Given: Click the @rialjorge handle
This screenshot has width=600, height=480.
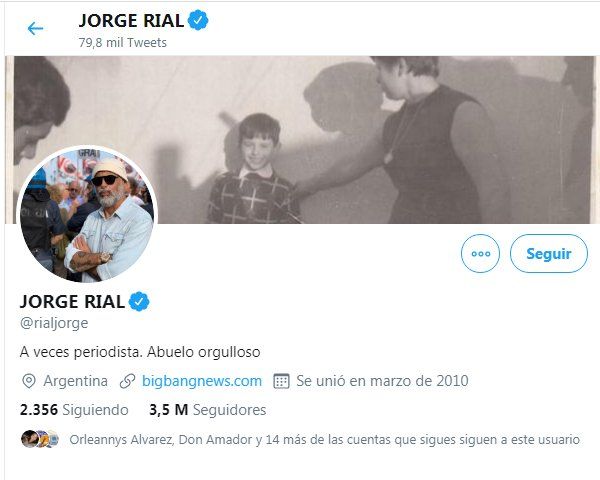Looking at the screenshot, I should coord(54,323).
